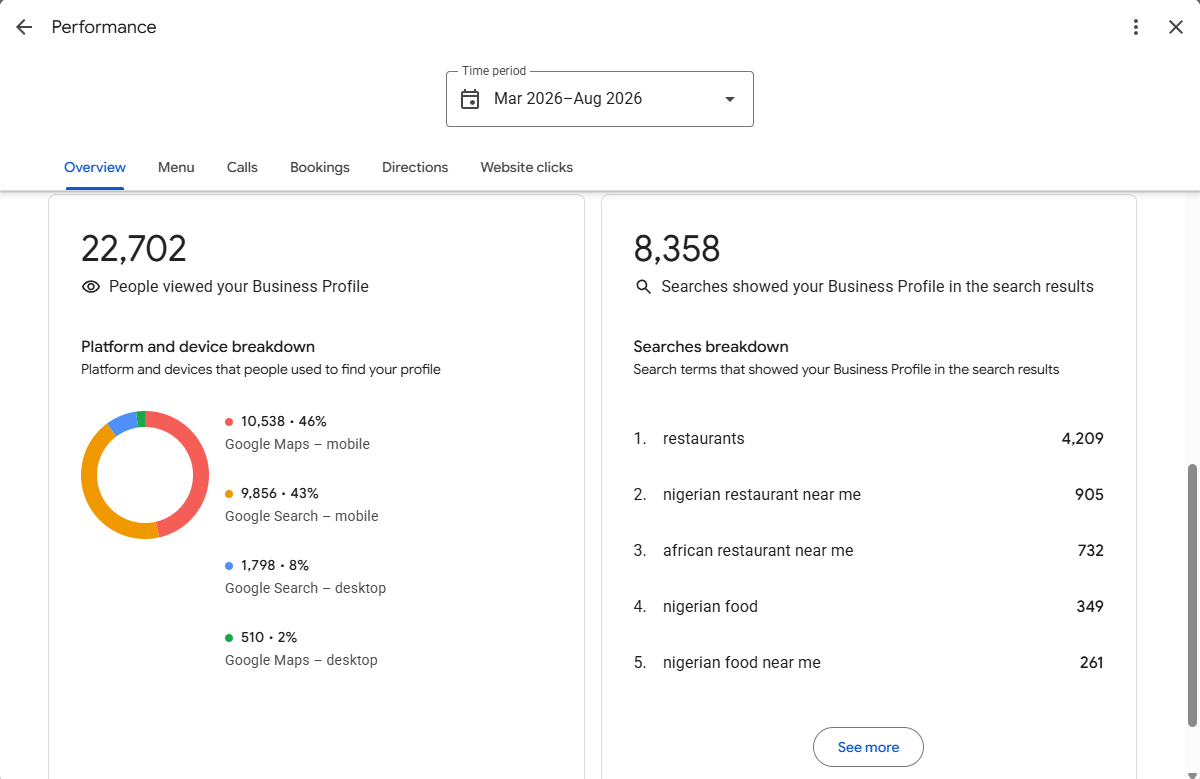Switch to the Bookings tab
1200x779 pixels.
point(320,167)
